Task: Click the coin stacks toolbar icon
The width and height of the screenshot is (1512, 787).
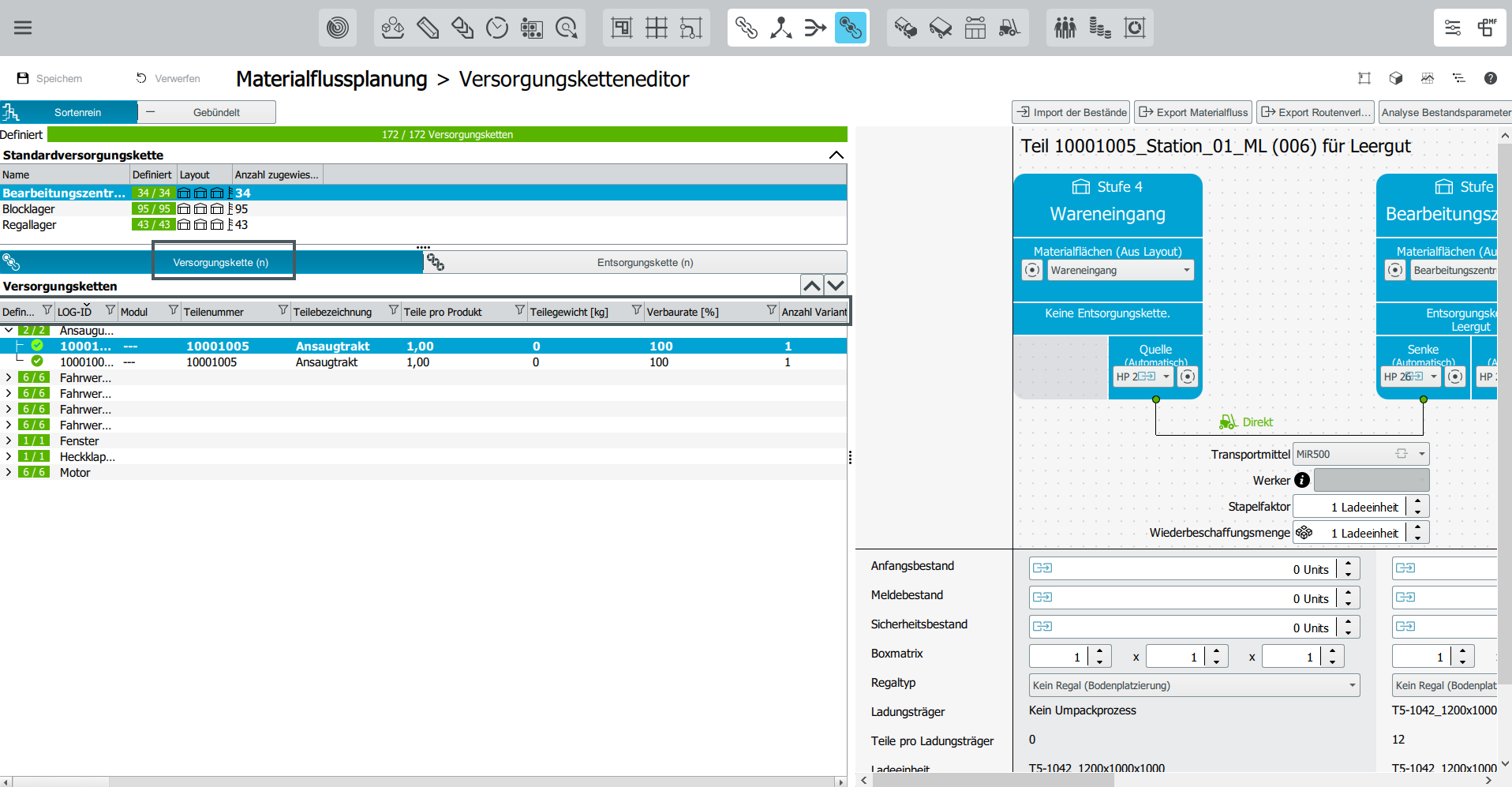Action: [1099, 28]
